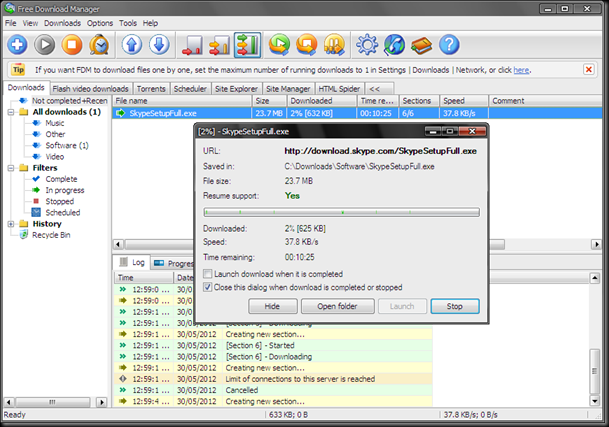This screenshot has width=609, height=427.
Task: Click the orange Stop download toolbar icon
Action: click(x=72, y=45)
